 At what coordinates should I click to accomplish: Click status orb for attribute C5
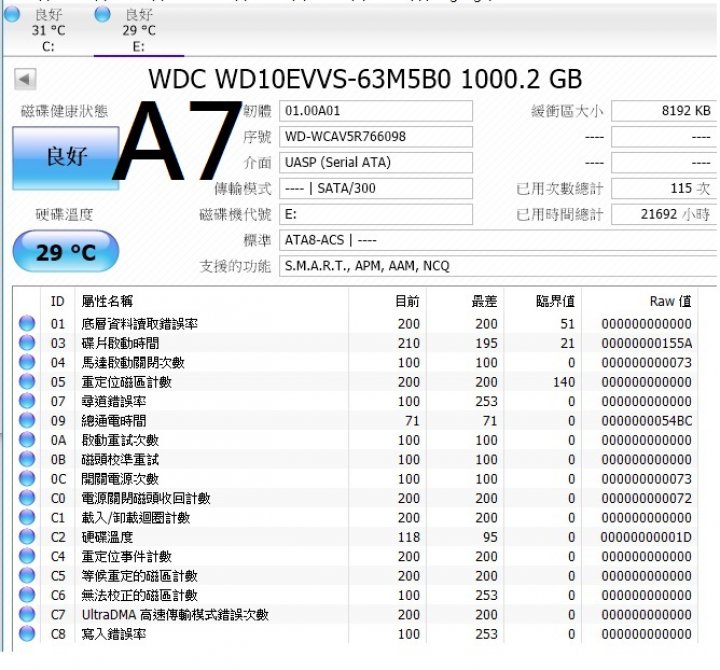(x=27, y=575)
